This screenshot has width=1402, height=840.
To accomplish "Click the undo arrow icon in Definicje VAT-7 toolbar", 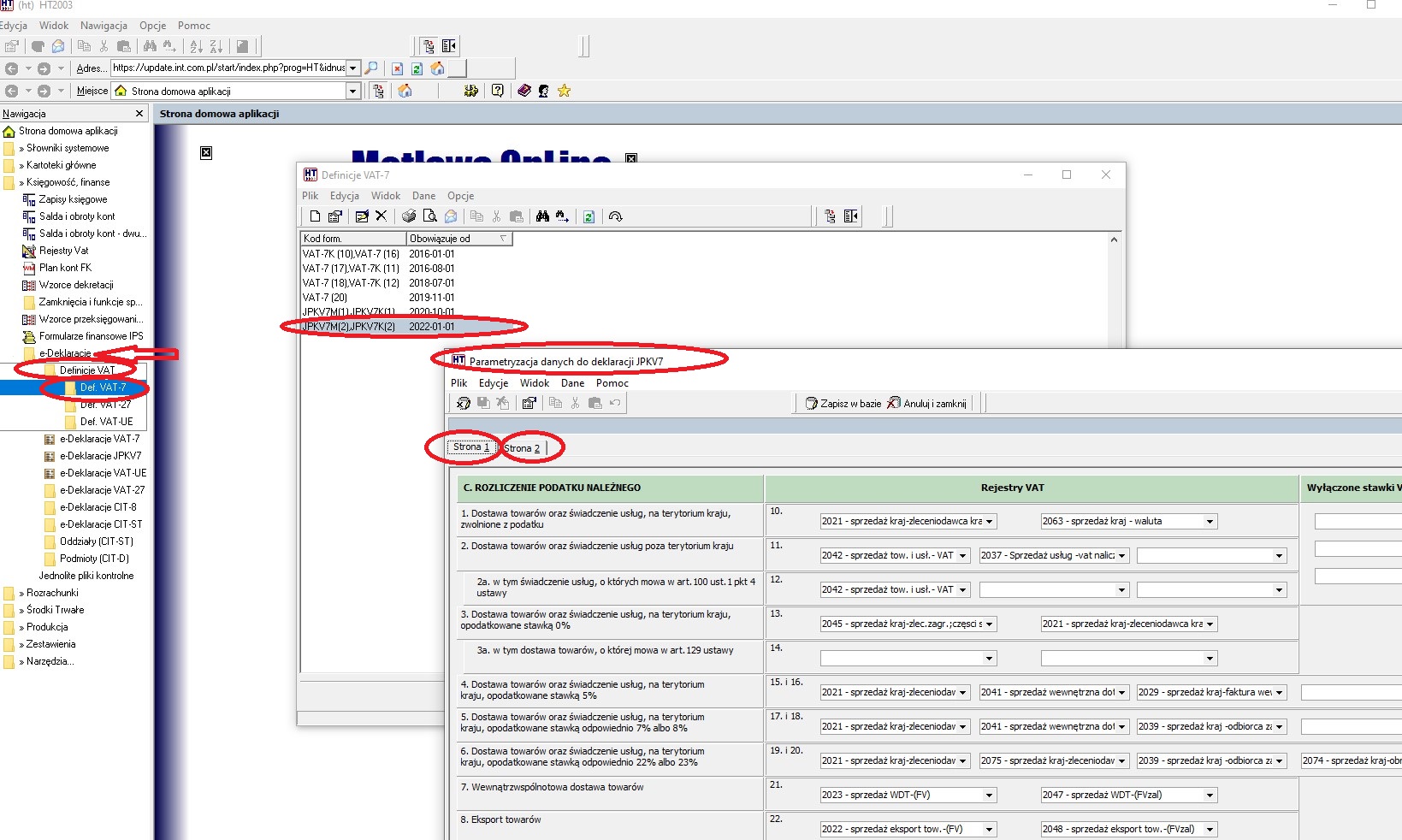I will 615,216.
